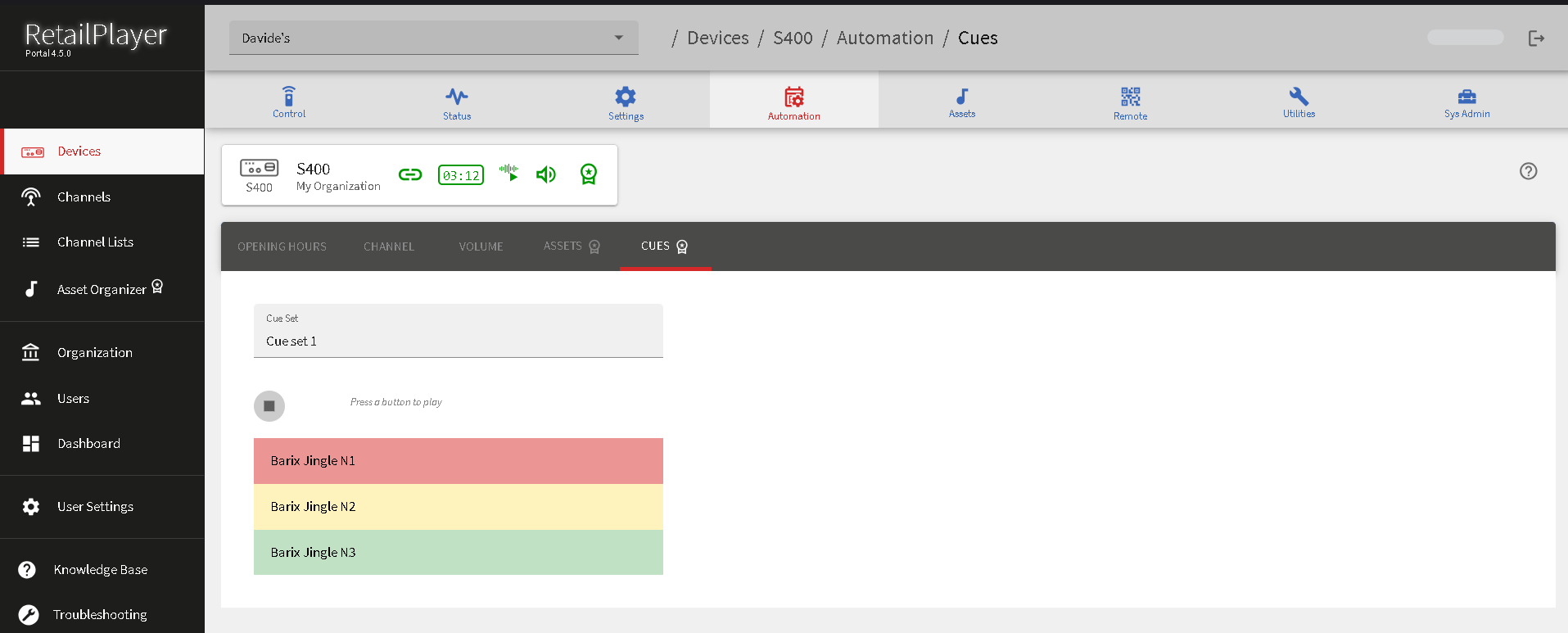
Task: Click the green license badge icon
Action: [x=589, y=174]
